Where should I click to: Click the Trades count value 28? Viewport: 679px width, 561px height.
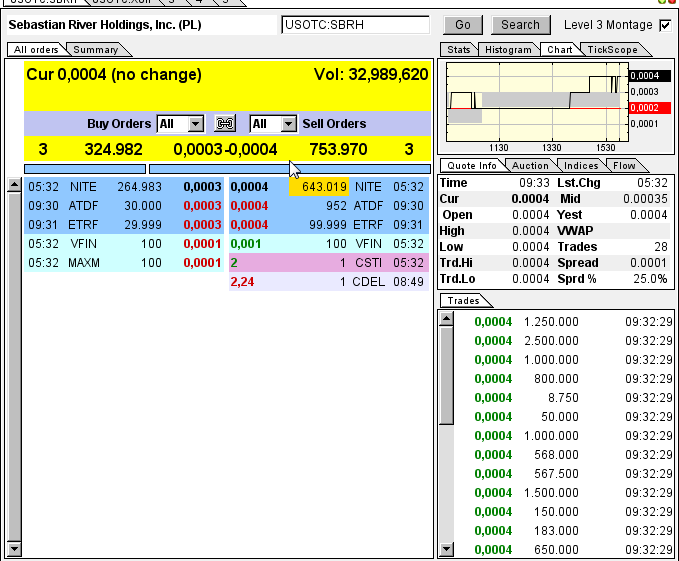[661, 247]
